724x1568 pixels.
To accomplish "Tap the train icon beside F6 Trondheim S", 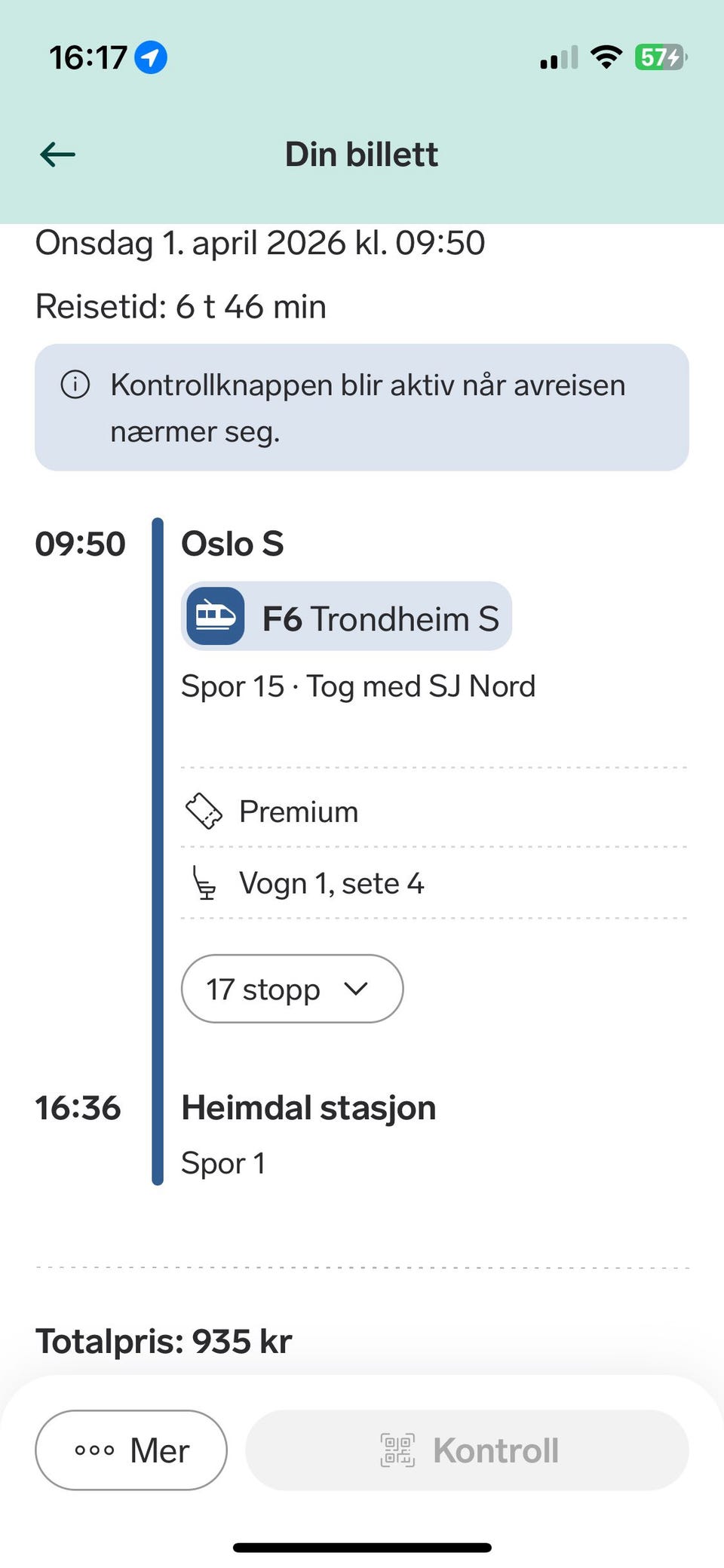I will click(x=216, y=617).
